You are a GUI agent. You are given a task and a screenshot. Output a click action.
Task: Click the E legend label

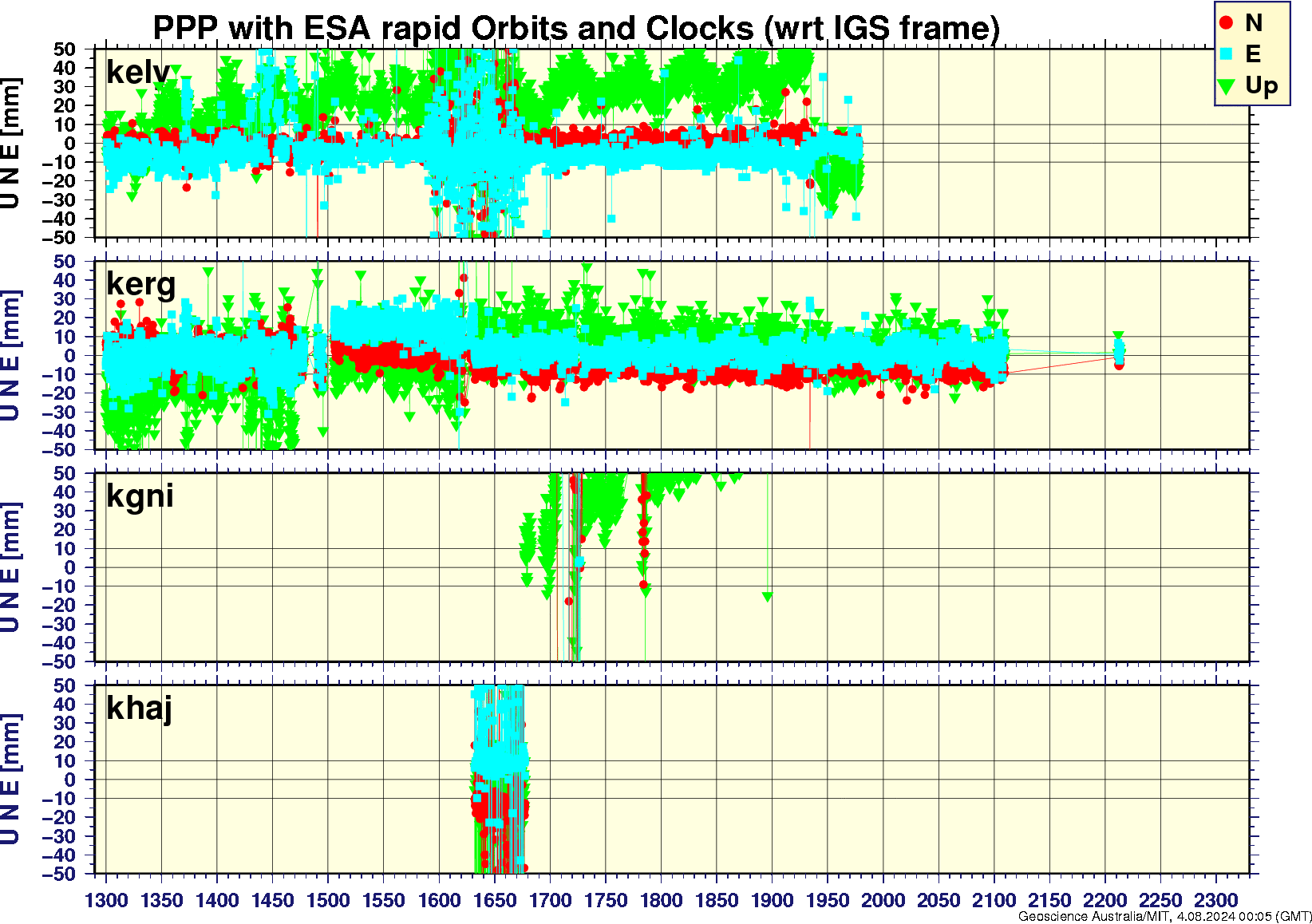1253,54
